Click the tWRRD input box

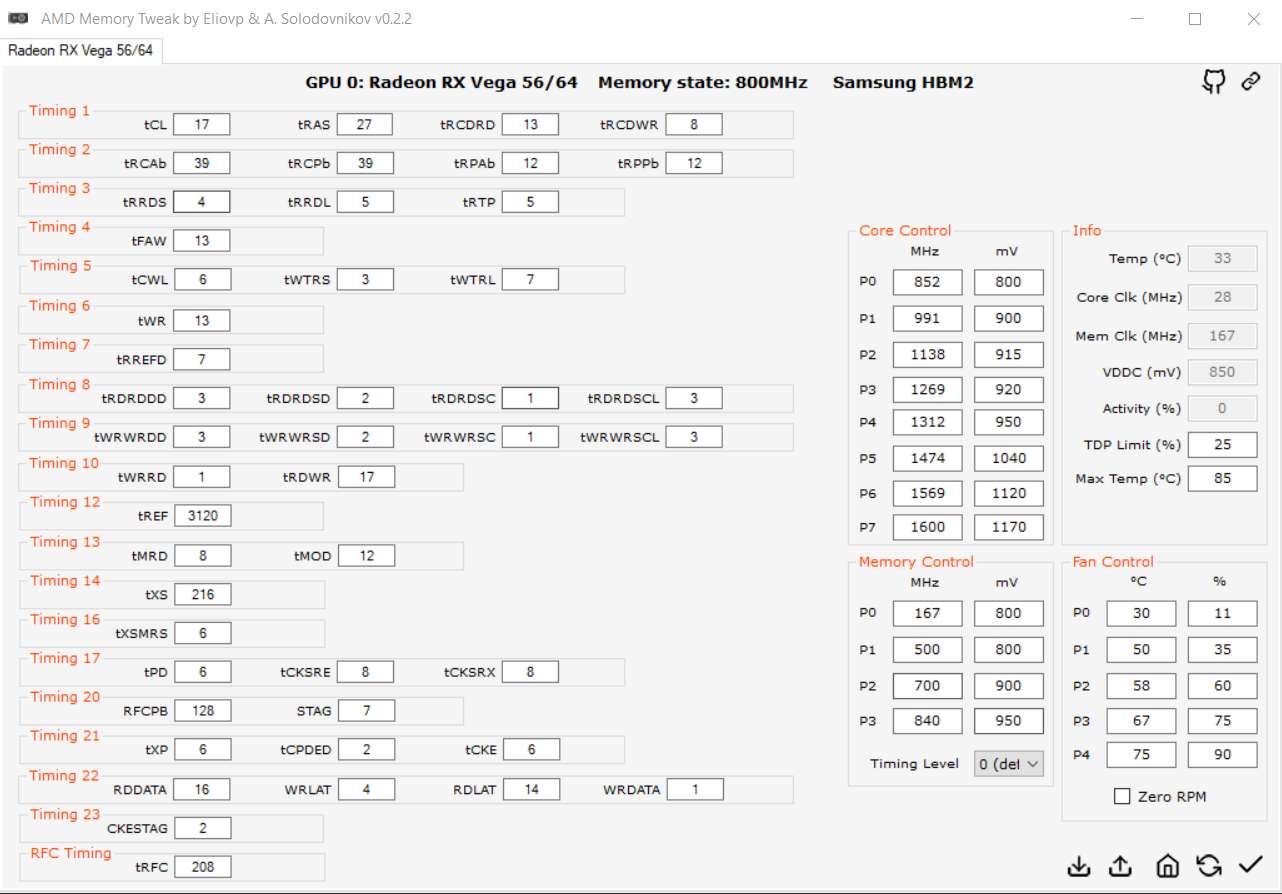point(202,477)
